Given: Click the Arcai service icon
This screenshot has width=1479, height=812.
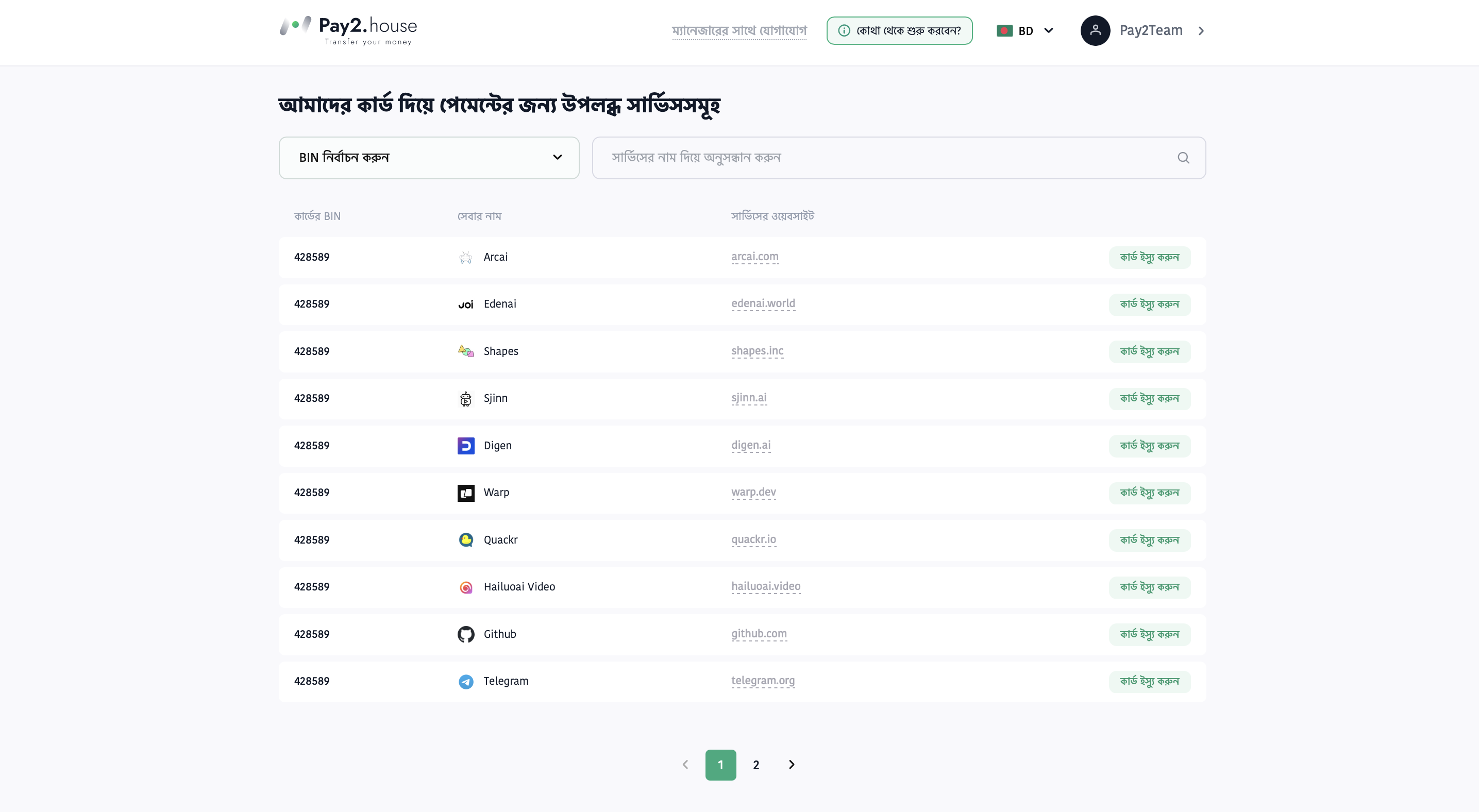Looking at the screenshot, I should tap(466, 257).
